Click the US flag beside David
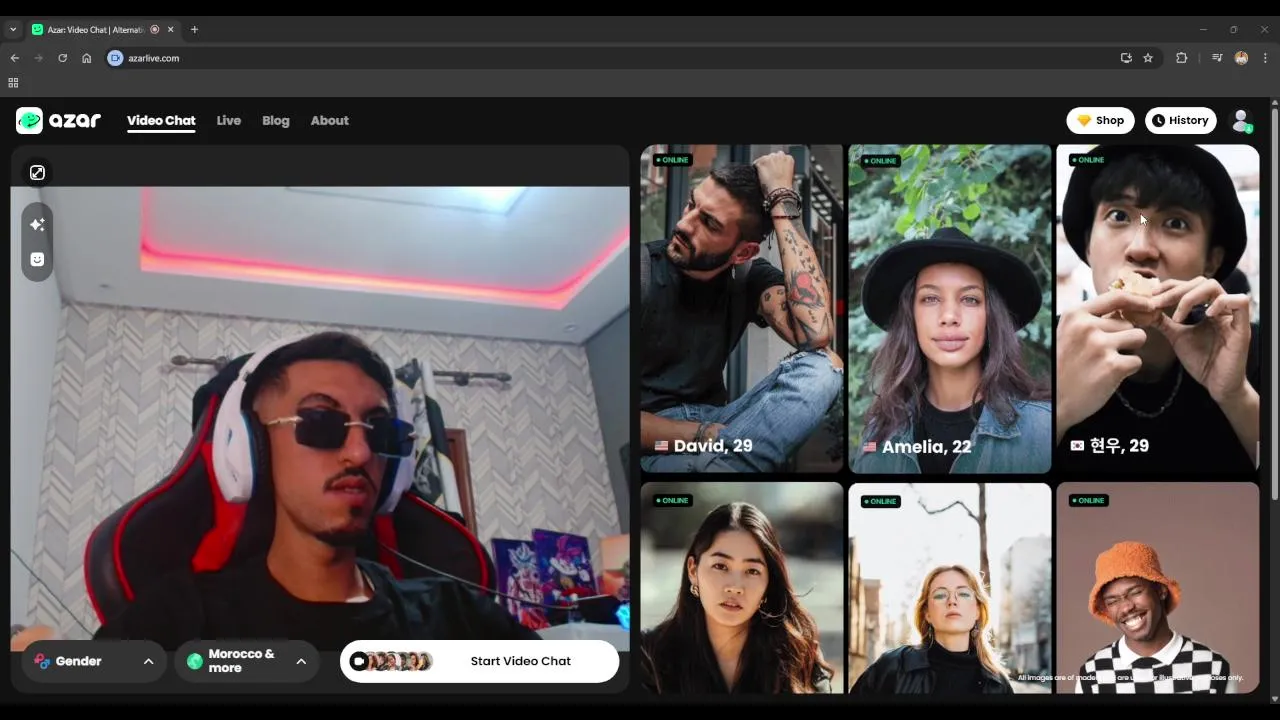1280x720 pixels. pyautogui.click(x=661, y=446)
